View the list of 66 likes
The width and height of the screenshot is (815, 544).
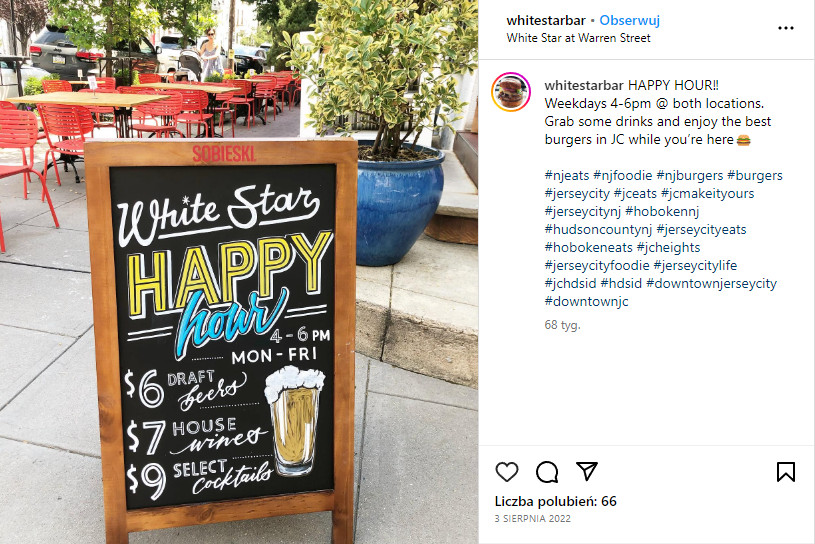coord(555,501)
